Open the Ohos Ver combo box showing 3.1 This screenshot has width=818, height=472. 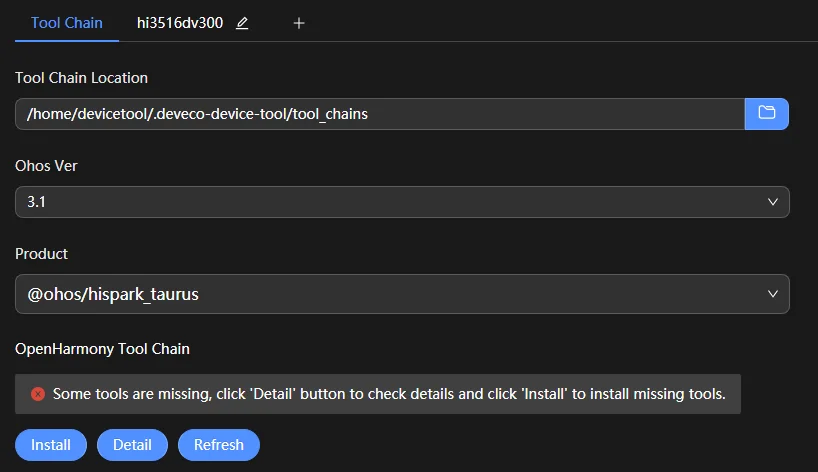[402, 202]
